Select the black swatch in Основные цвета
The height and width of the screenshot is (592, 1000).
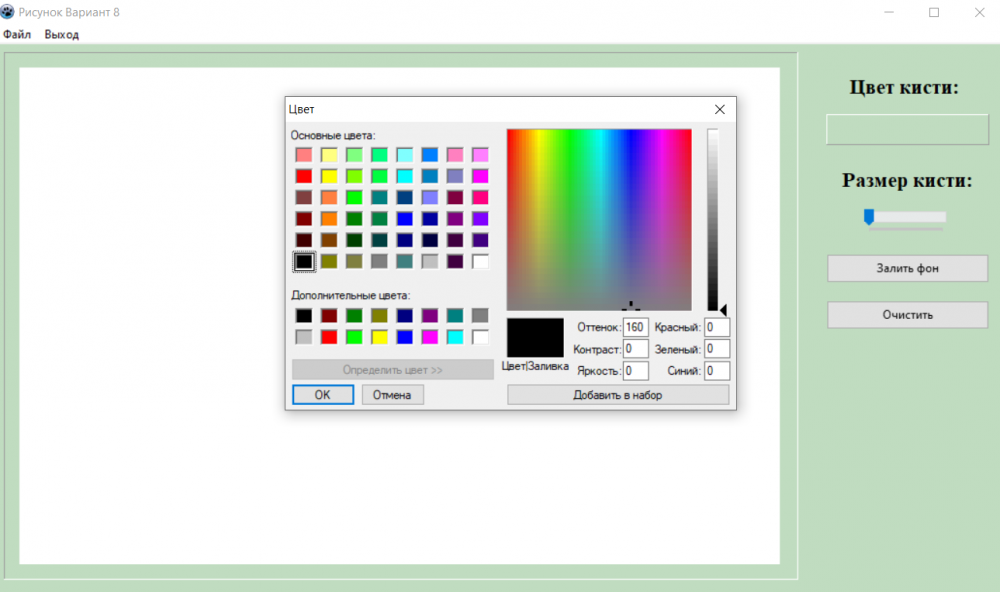(304, 262)
